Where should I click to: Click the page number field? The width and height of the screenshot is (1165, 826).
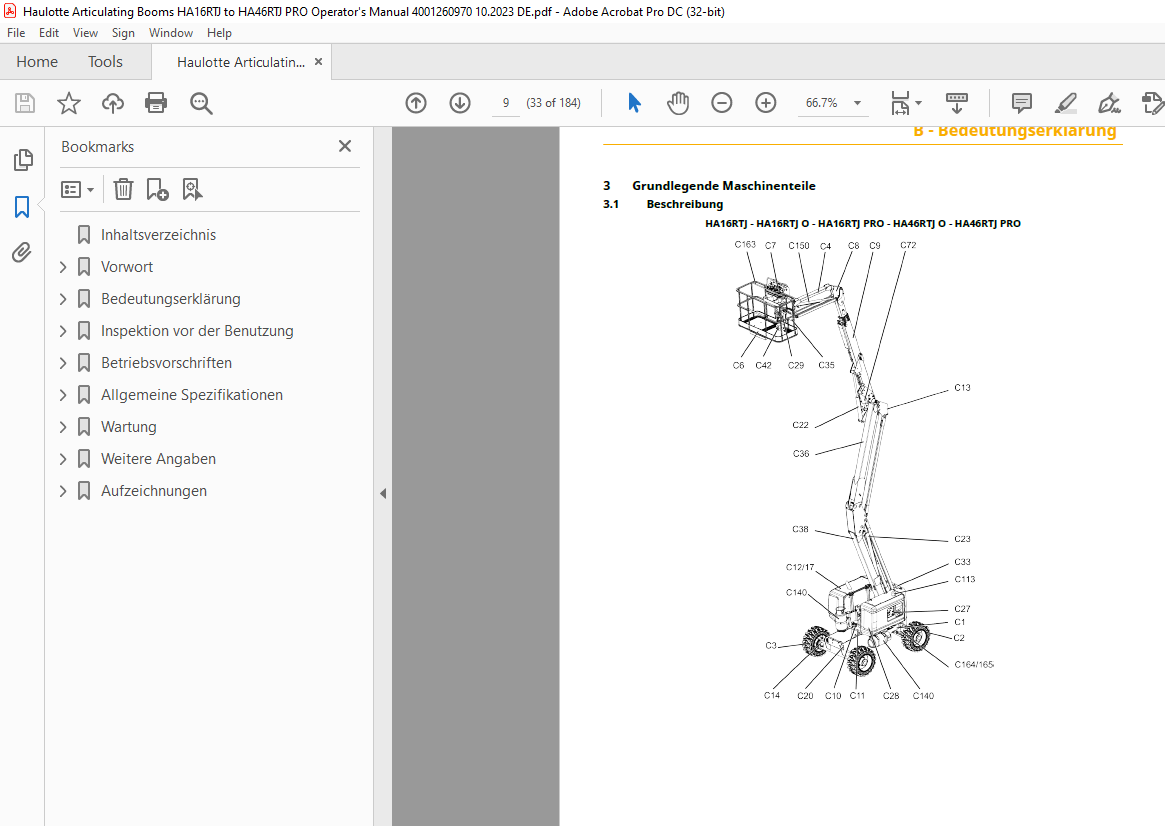(x=506, y=103)
